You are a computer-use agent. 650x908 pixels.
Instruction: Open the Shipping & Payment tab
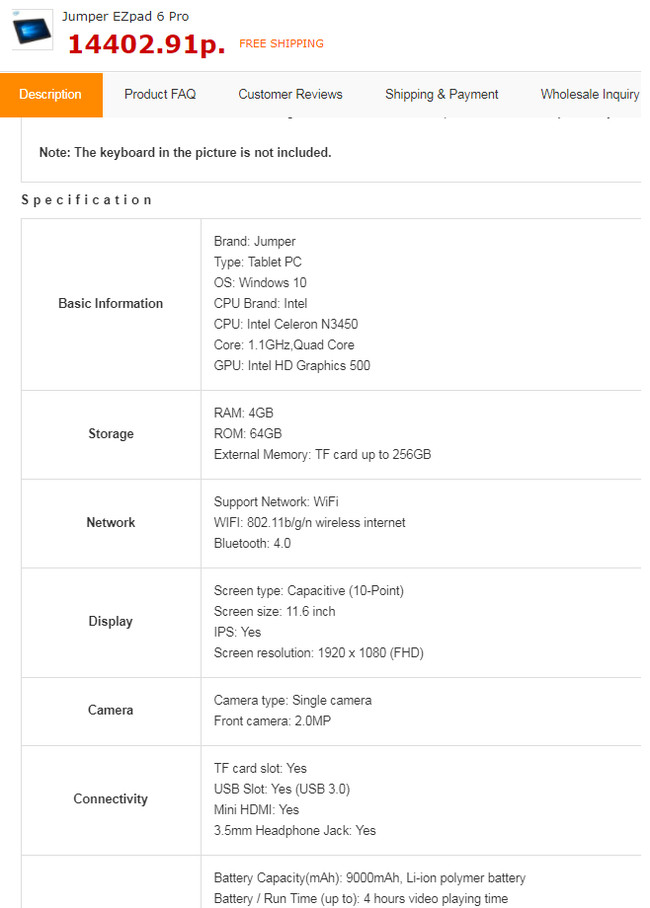[441, 95]
